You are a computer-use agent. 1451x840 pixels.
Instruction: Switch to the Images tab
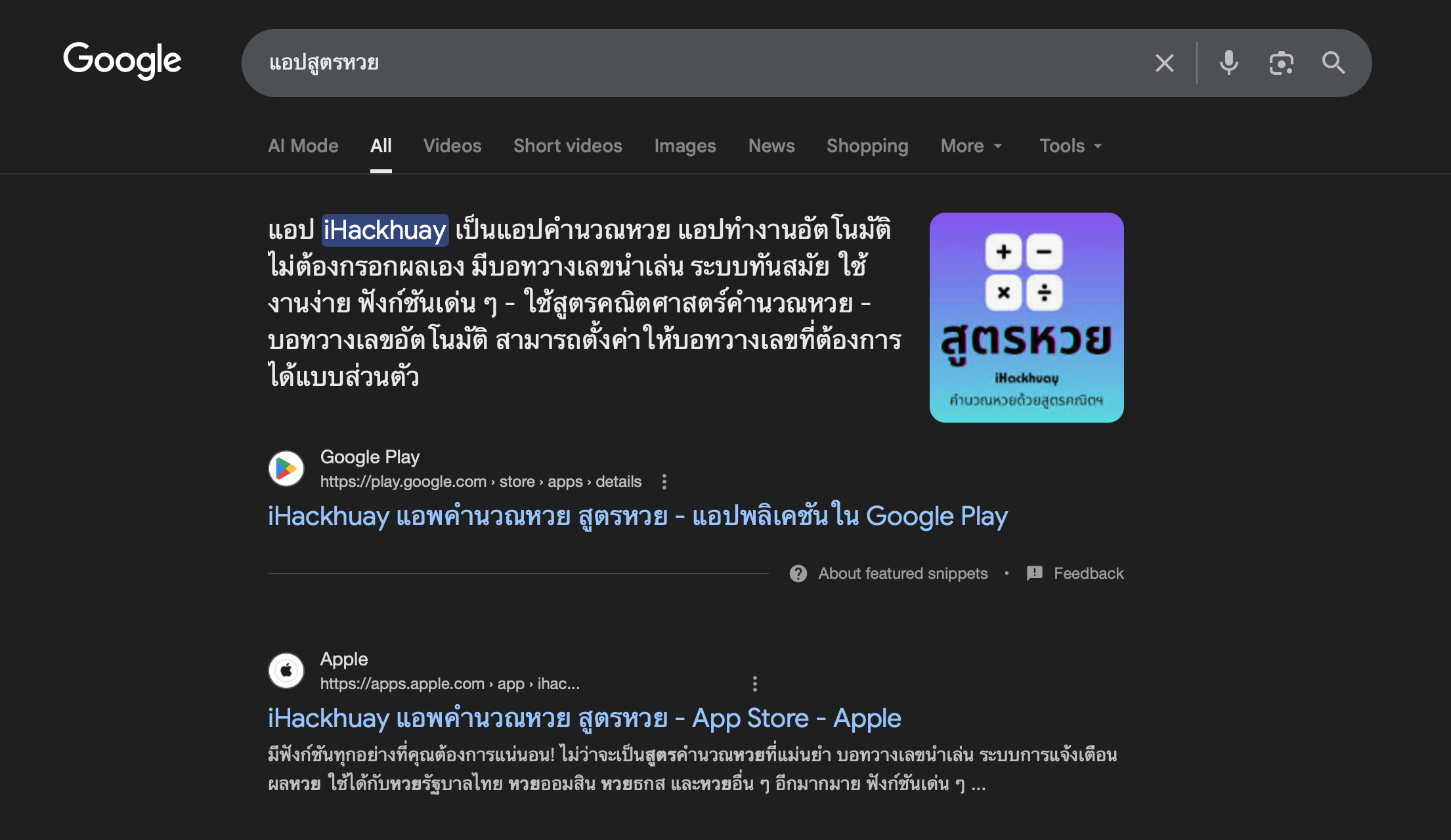[685, 146]
